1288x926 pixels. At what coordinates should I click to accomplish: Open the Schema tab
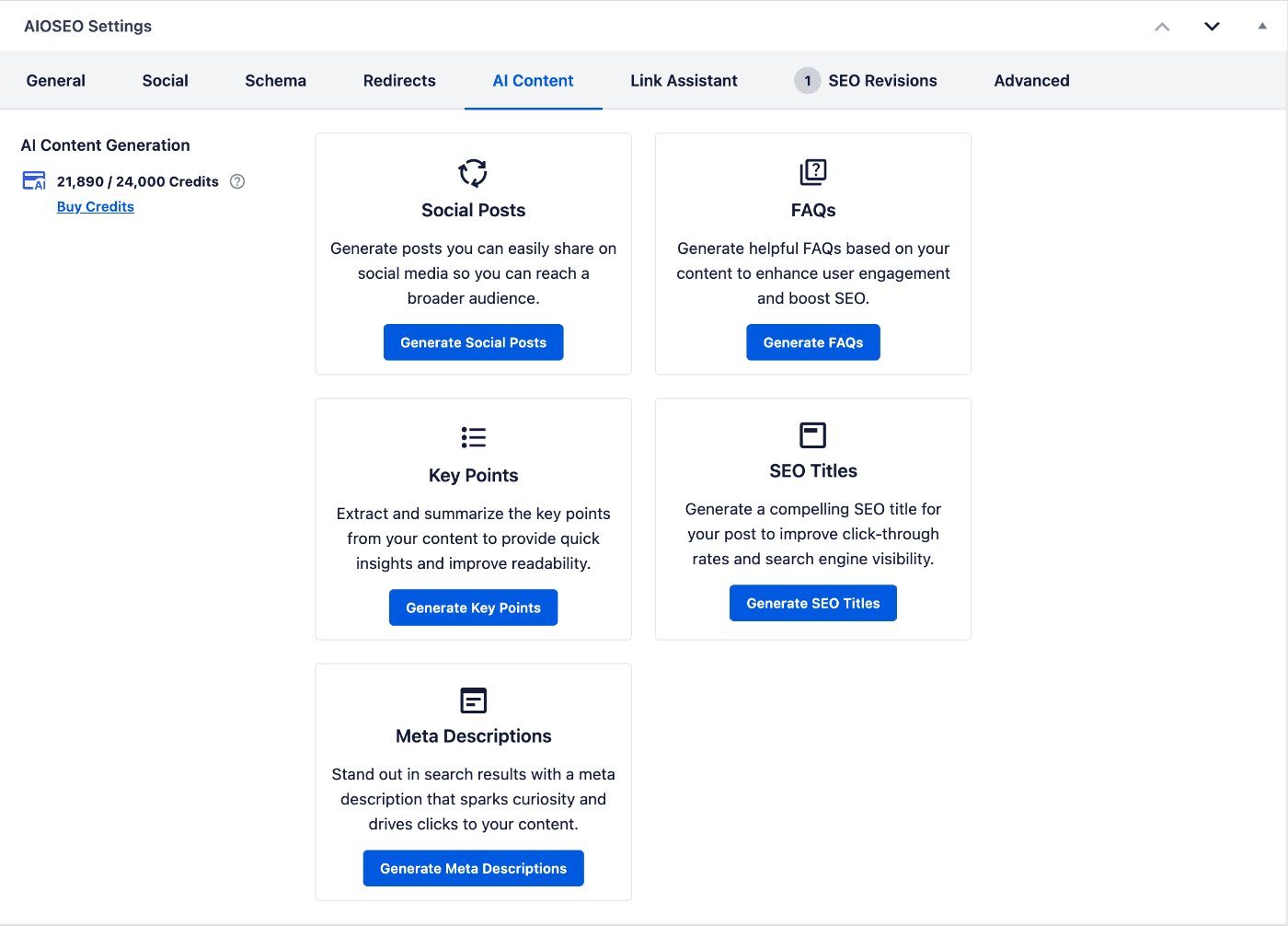pos(276,81)
